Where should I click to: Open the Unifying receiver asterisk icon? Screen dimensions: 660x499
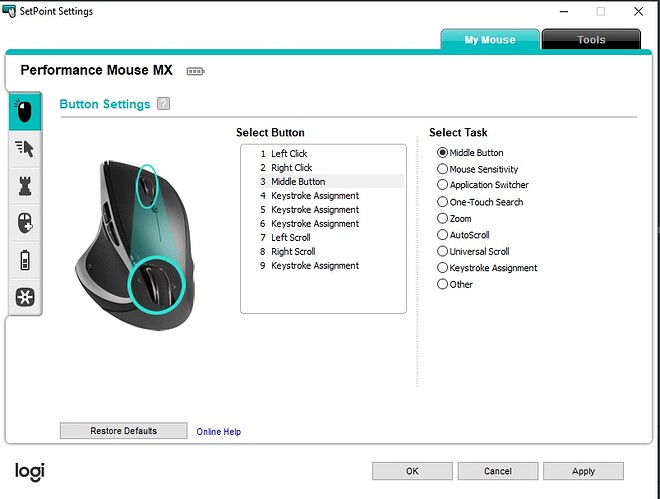[x=24, y=297]
